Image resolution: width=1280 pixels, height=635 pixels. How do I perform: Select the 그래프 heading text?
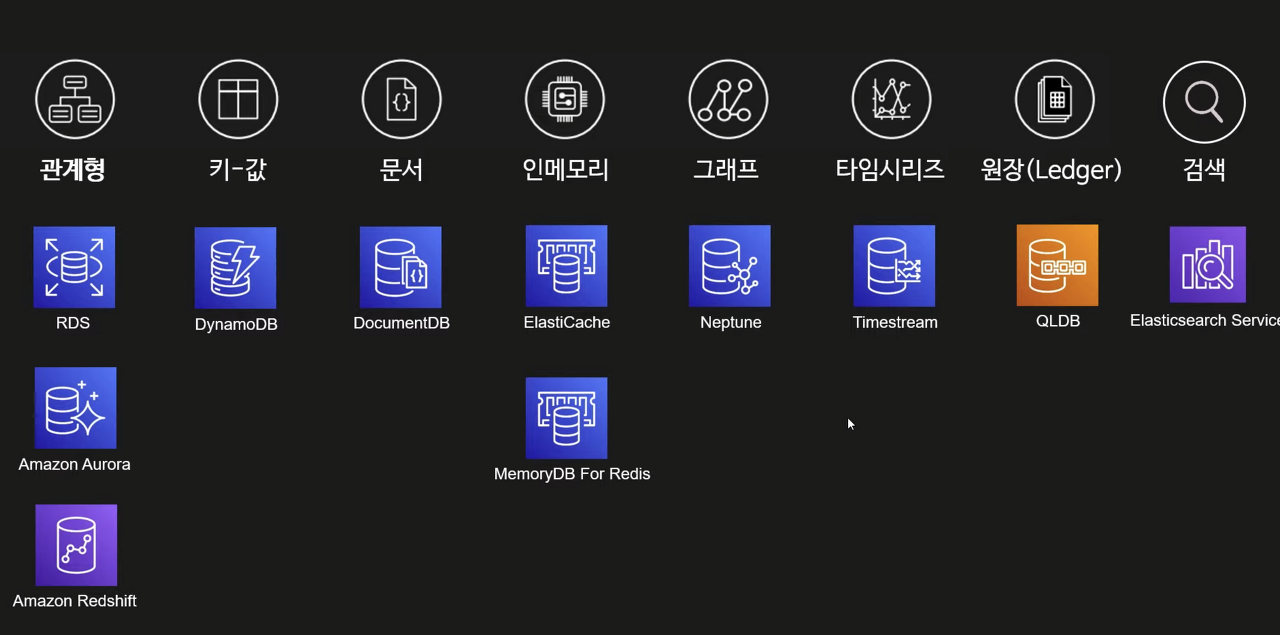pos(726,170)
